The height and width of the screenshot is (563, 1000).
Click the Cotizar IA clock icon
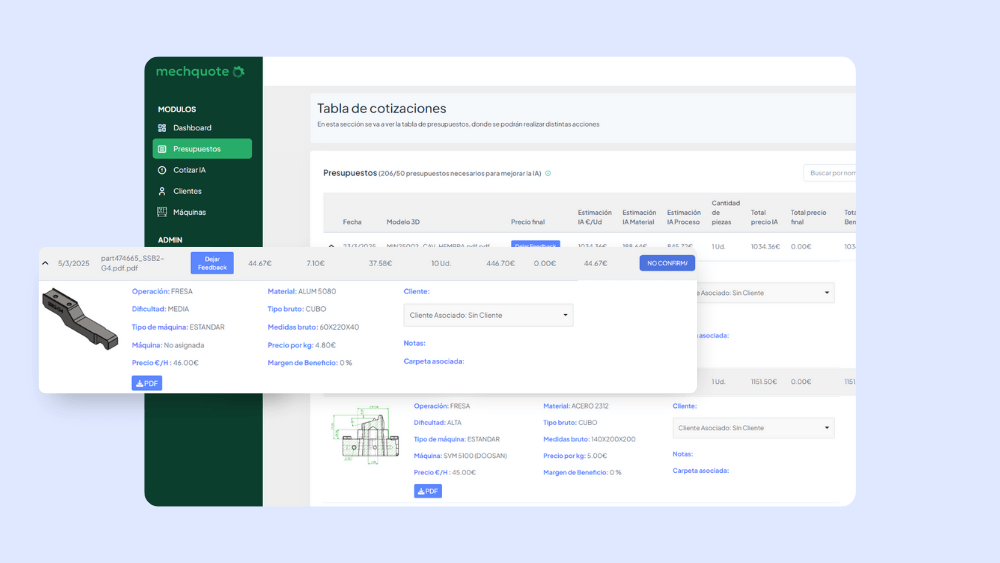tap(162, 170)
